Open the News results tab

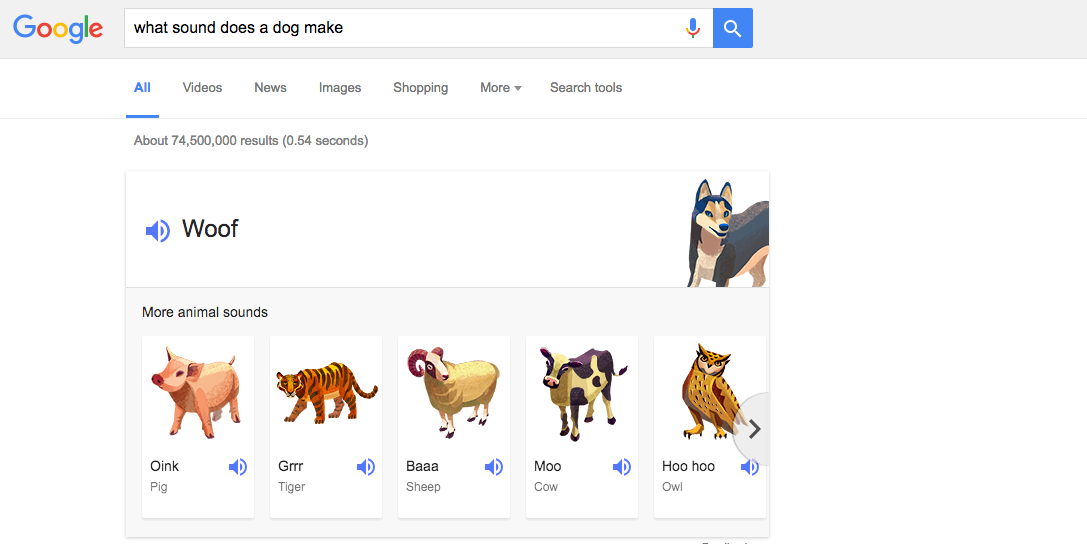(270, 88)
